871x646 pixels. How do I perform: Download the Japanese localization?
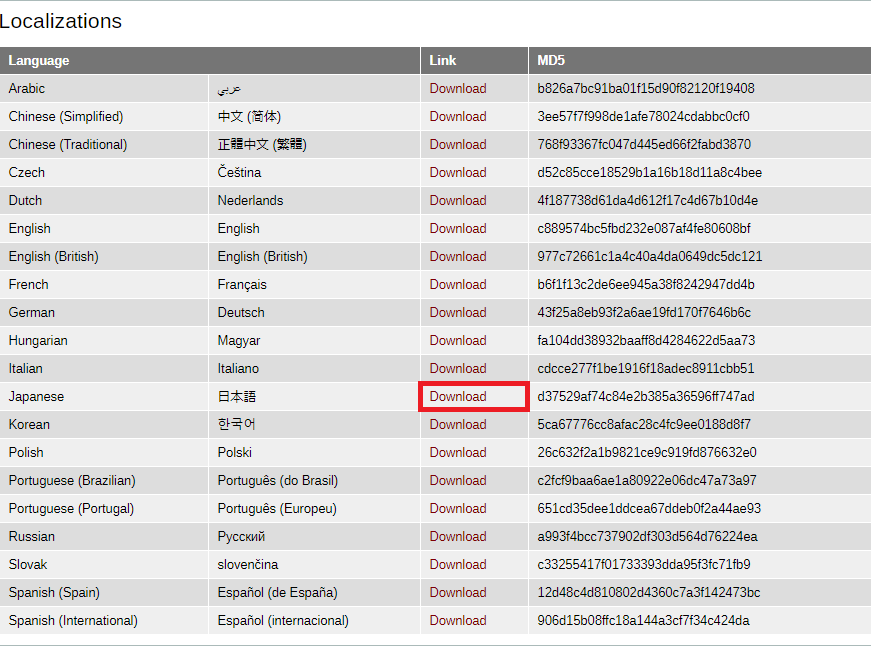[x=458, y=397]
